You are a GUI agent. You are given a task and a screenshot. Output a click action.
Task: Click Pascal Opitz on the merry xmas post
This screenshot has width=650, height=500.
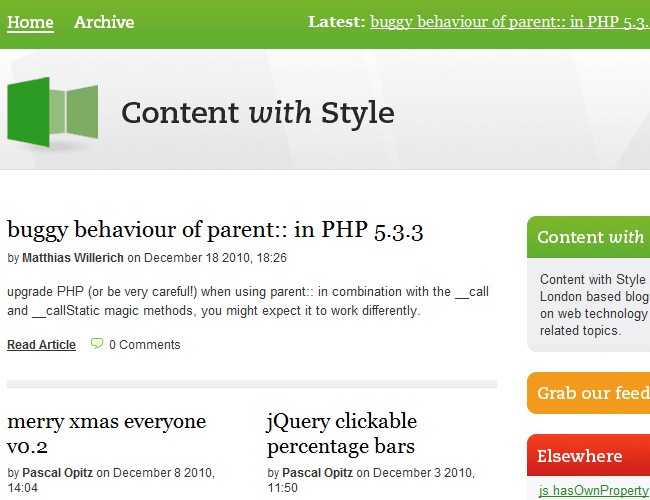point(58,473)
